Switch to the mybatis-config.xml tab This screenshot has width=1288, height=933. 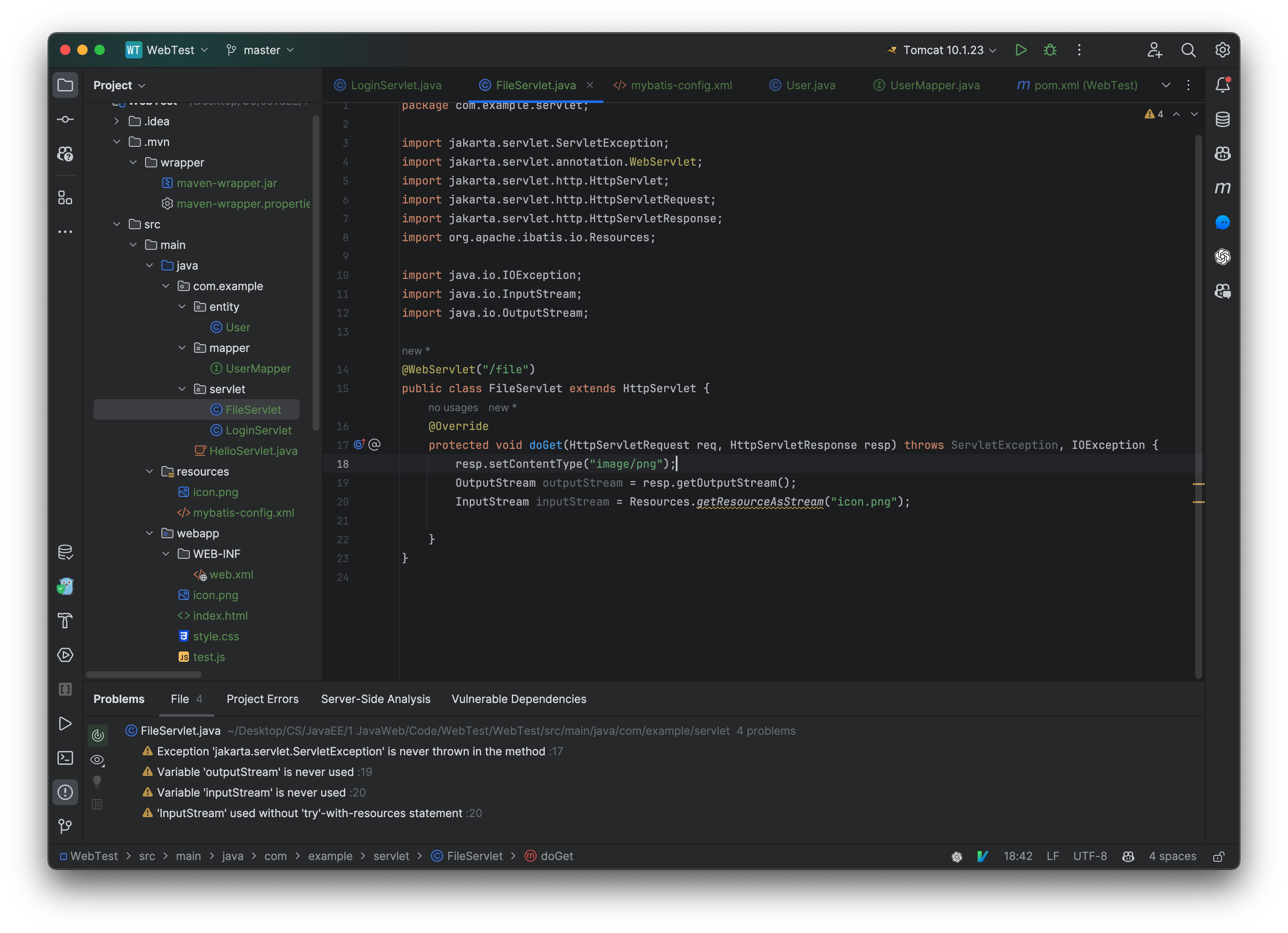pos(673,85)
